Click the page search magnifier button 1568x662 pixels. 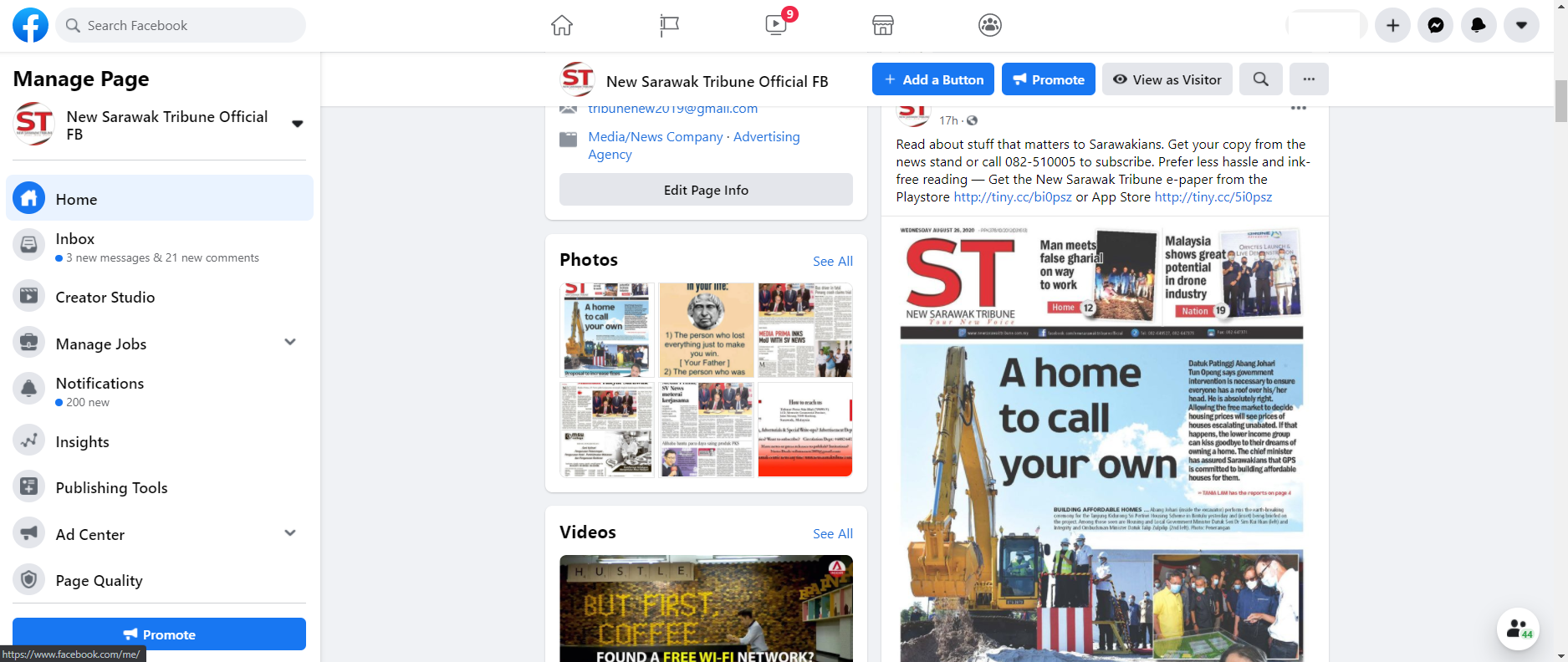click(x=1261, y=79)
